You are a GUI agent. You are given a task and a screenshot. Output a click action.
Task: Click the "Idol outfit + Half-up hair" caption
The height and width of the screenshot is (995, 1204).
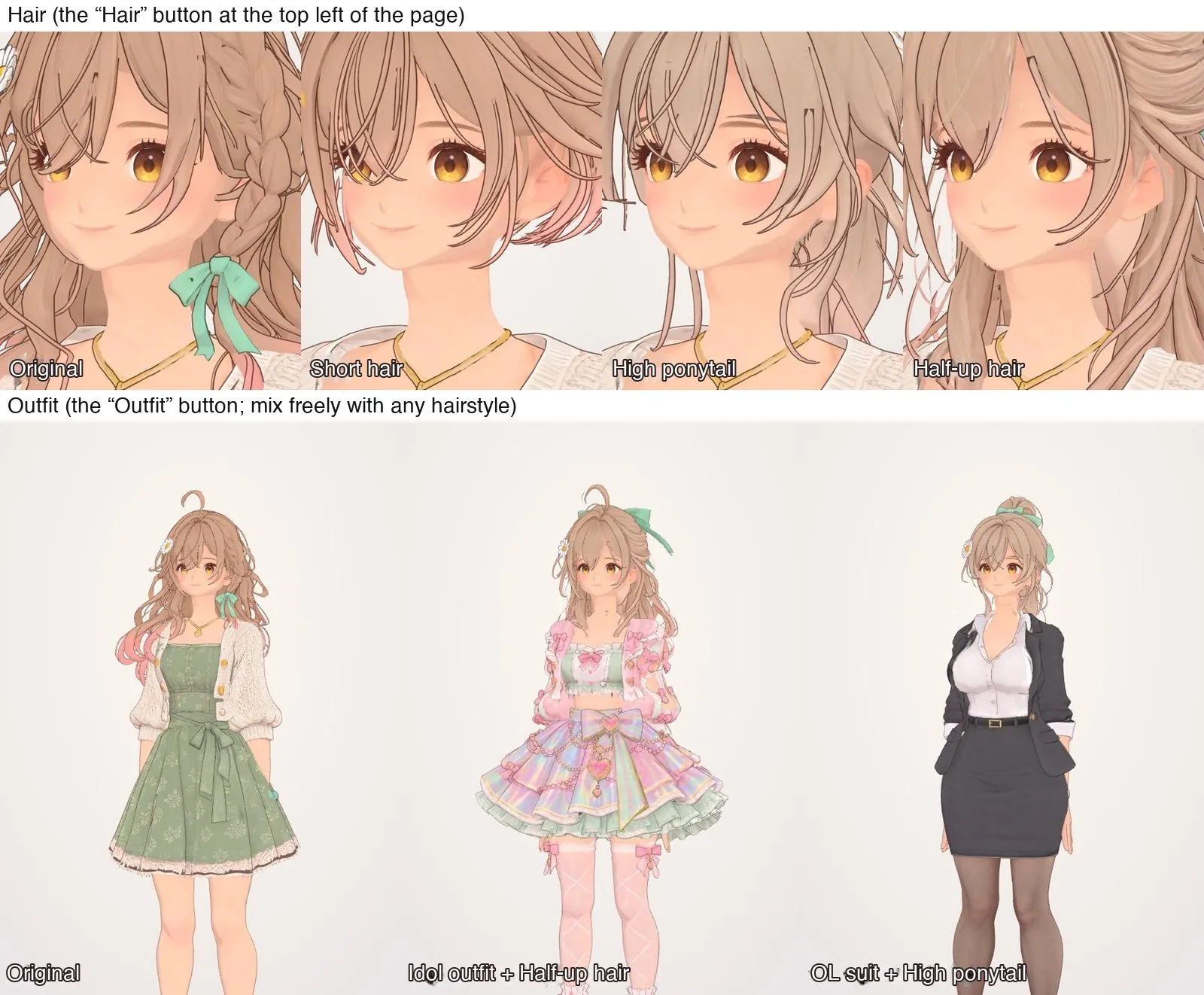(518, 973)
